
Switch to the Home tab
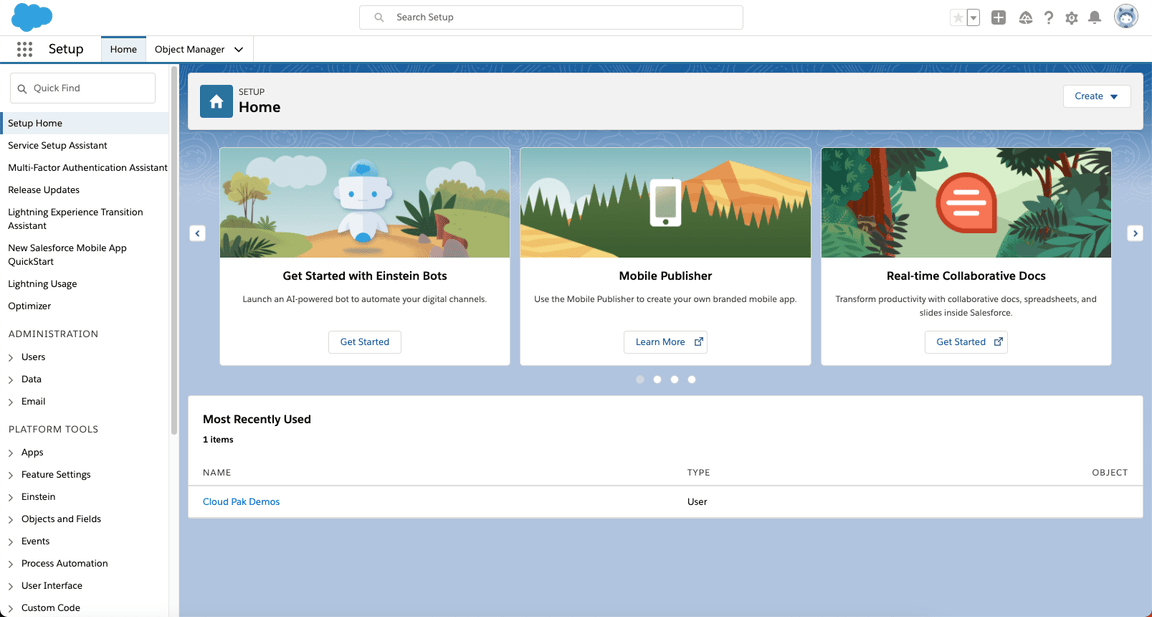[x=123, y=49]
